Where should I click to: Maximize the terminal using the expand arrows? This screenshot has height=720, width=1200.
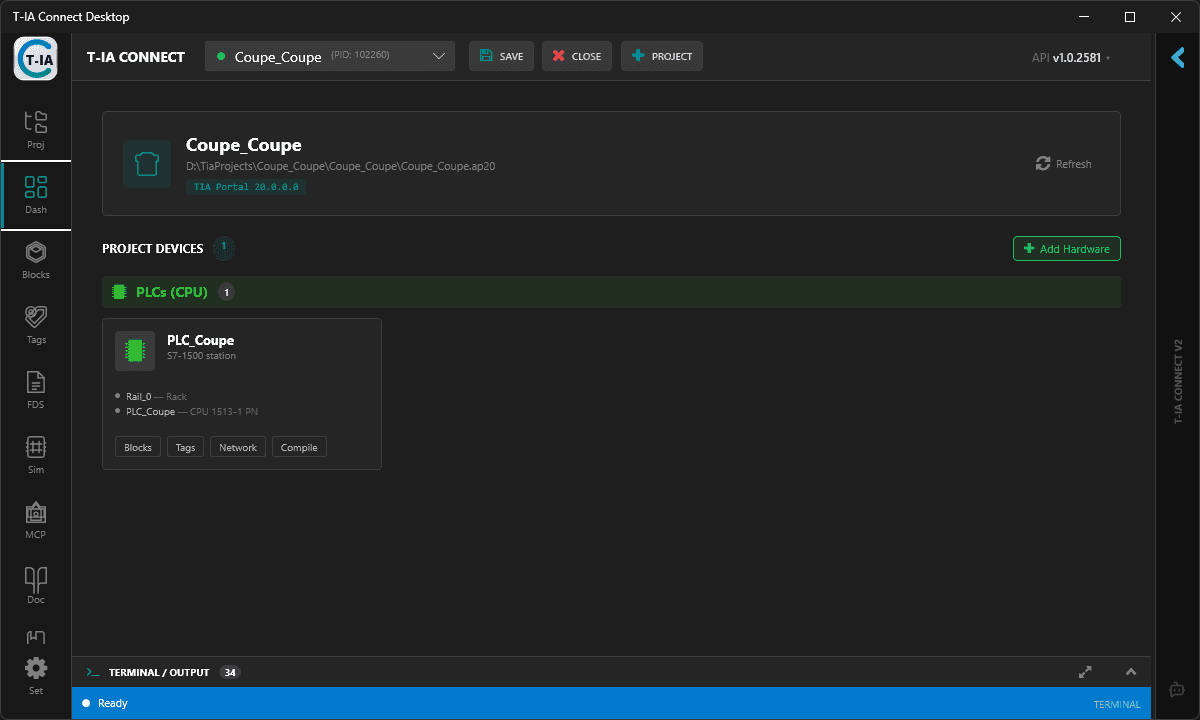(1085, 672)
